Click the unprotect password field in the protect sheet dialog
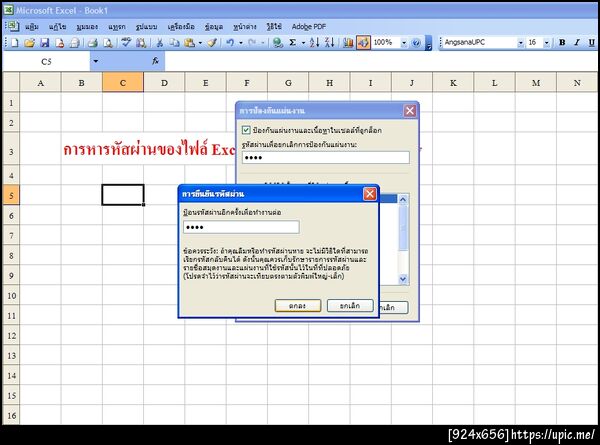The height and width of the screenshot is (445, 600). tap(326, 157)
